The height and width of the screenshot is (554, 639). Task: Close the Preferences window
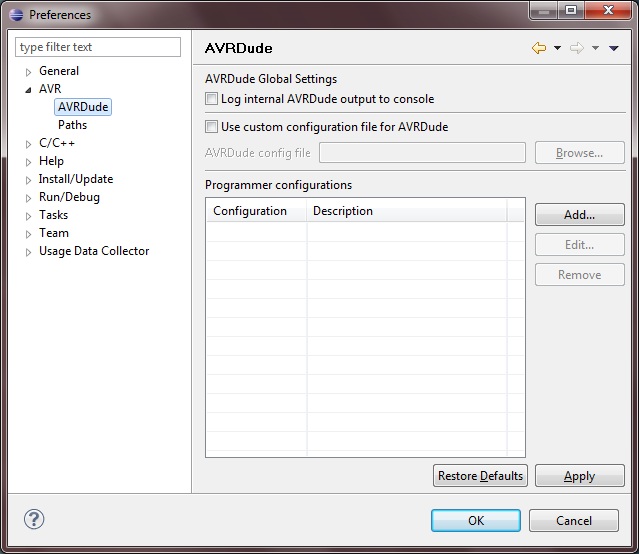(x=608, y=10)
